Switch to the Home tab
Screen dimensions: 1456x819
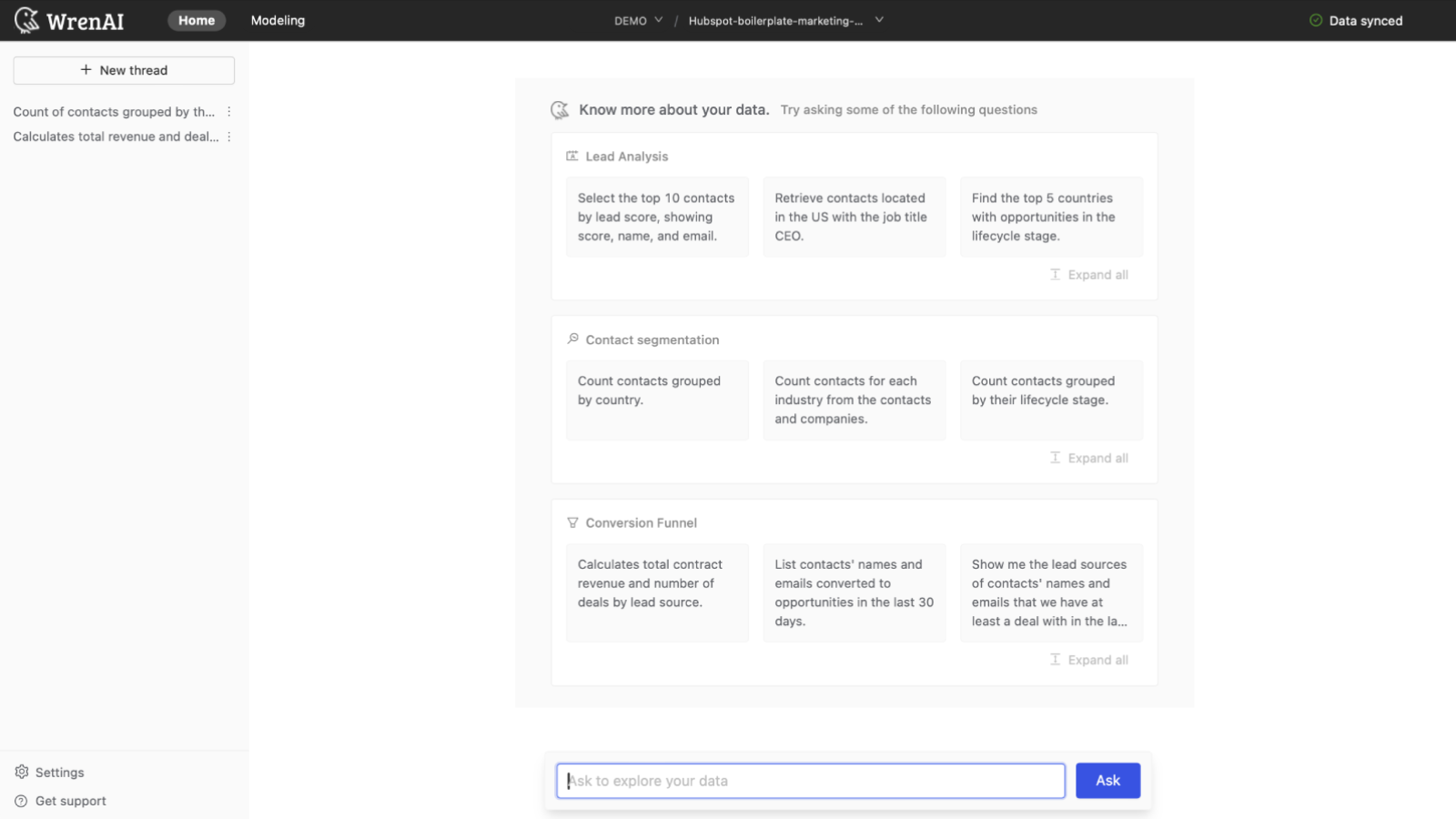tap(197, 20)
